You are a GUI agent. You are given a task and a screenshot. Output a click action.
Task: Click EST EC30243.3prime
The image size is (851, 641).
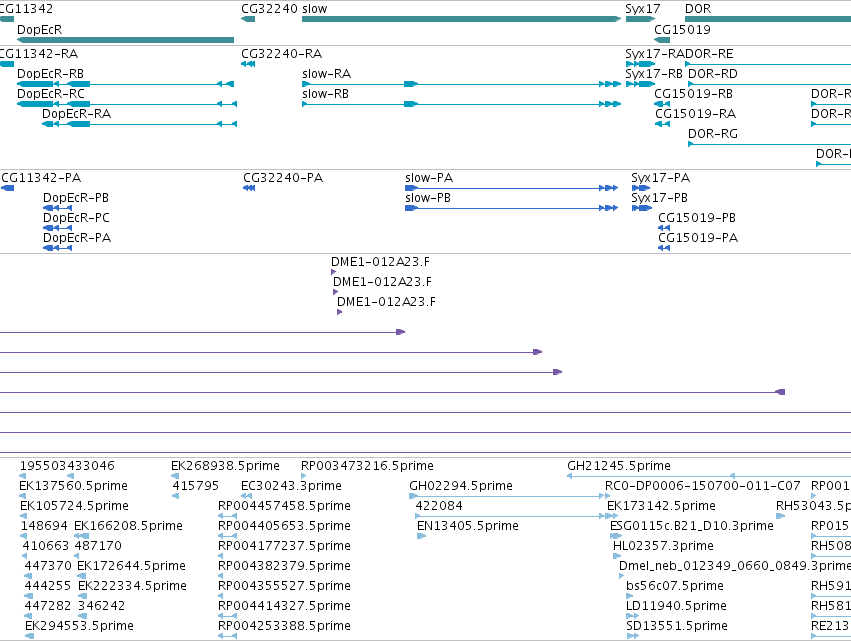292,486
